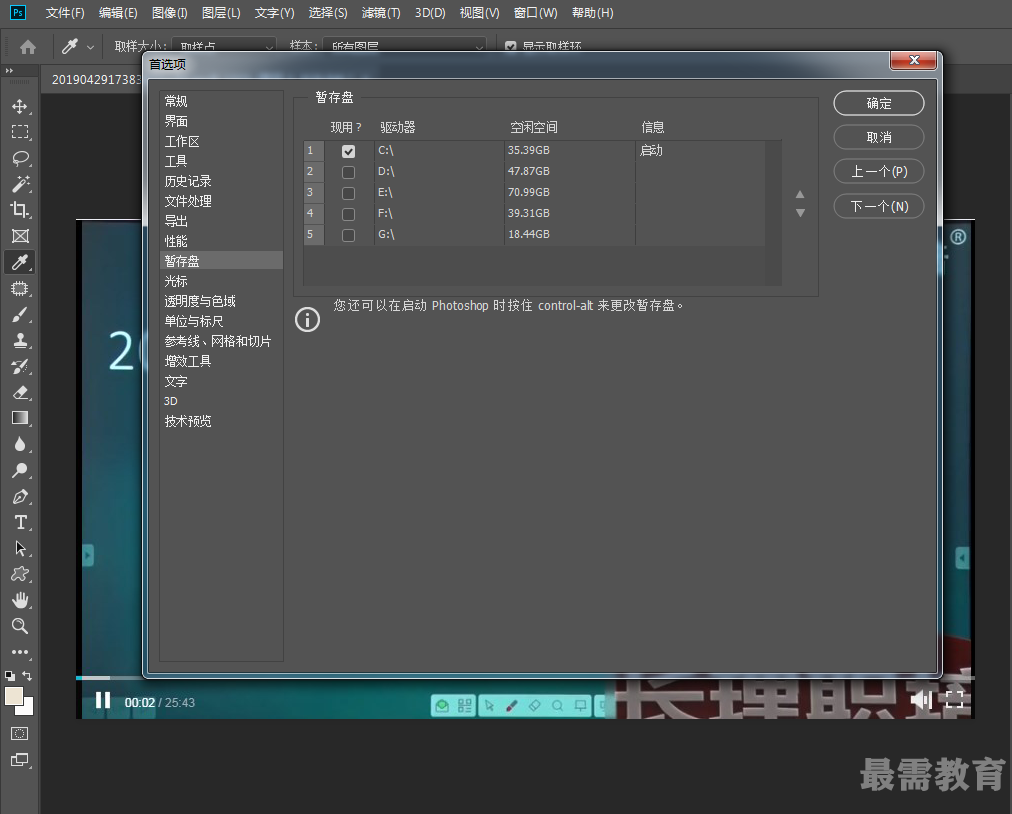Click the background color swatch

coord(28,709)
